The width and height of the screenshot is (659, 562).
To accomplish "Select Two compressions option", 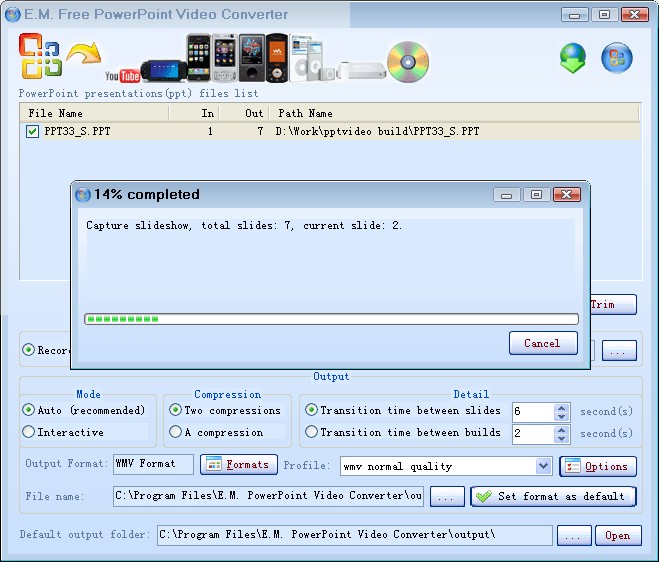I will click(x=176, y=410).
